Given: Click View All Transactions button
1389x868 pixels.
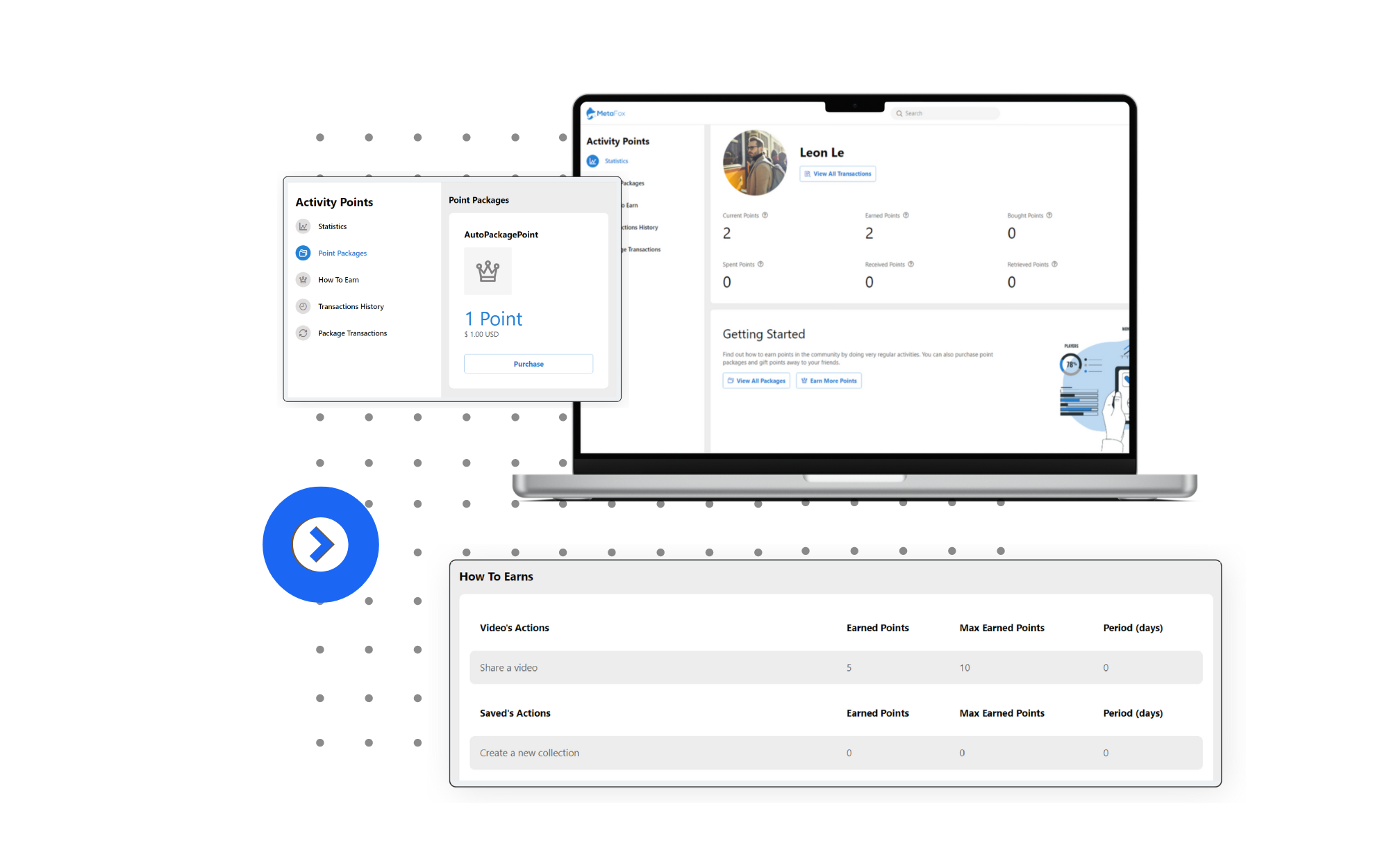Looking at the screenshot, I should (x=837, y=174).
